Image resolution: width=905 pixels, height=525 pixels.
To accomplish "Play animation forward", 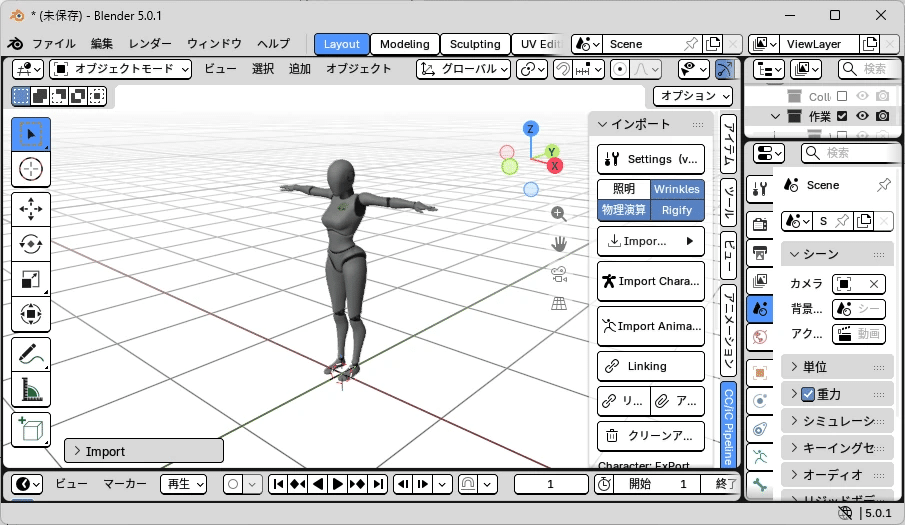I will click(x=338, y=484).
